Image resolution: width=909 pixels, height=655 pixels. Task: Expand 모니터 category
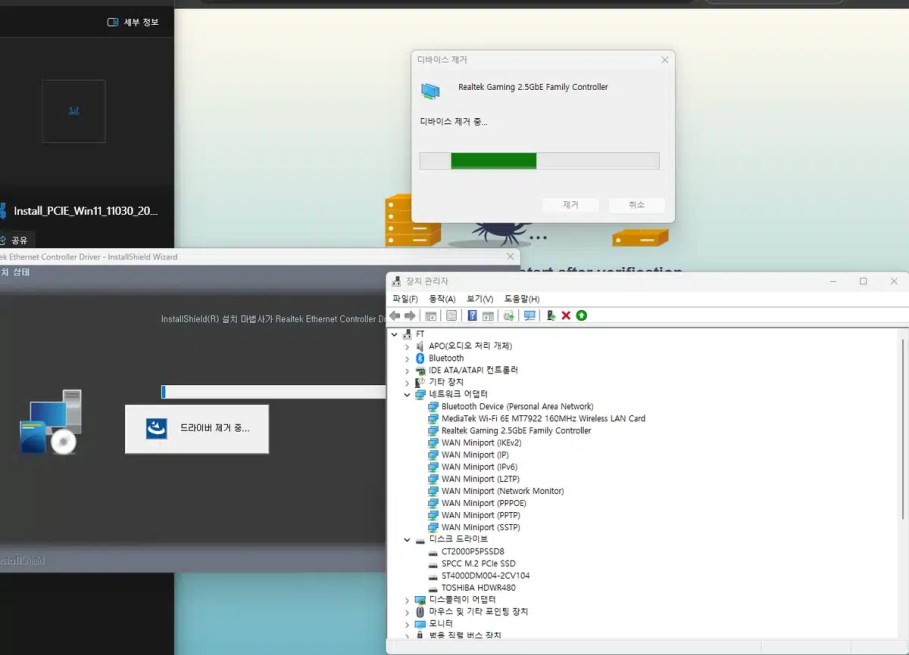407,624
